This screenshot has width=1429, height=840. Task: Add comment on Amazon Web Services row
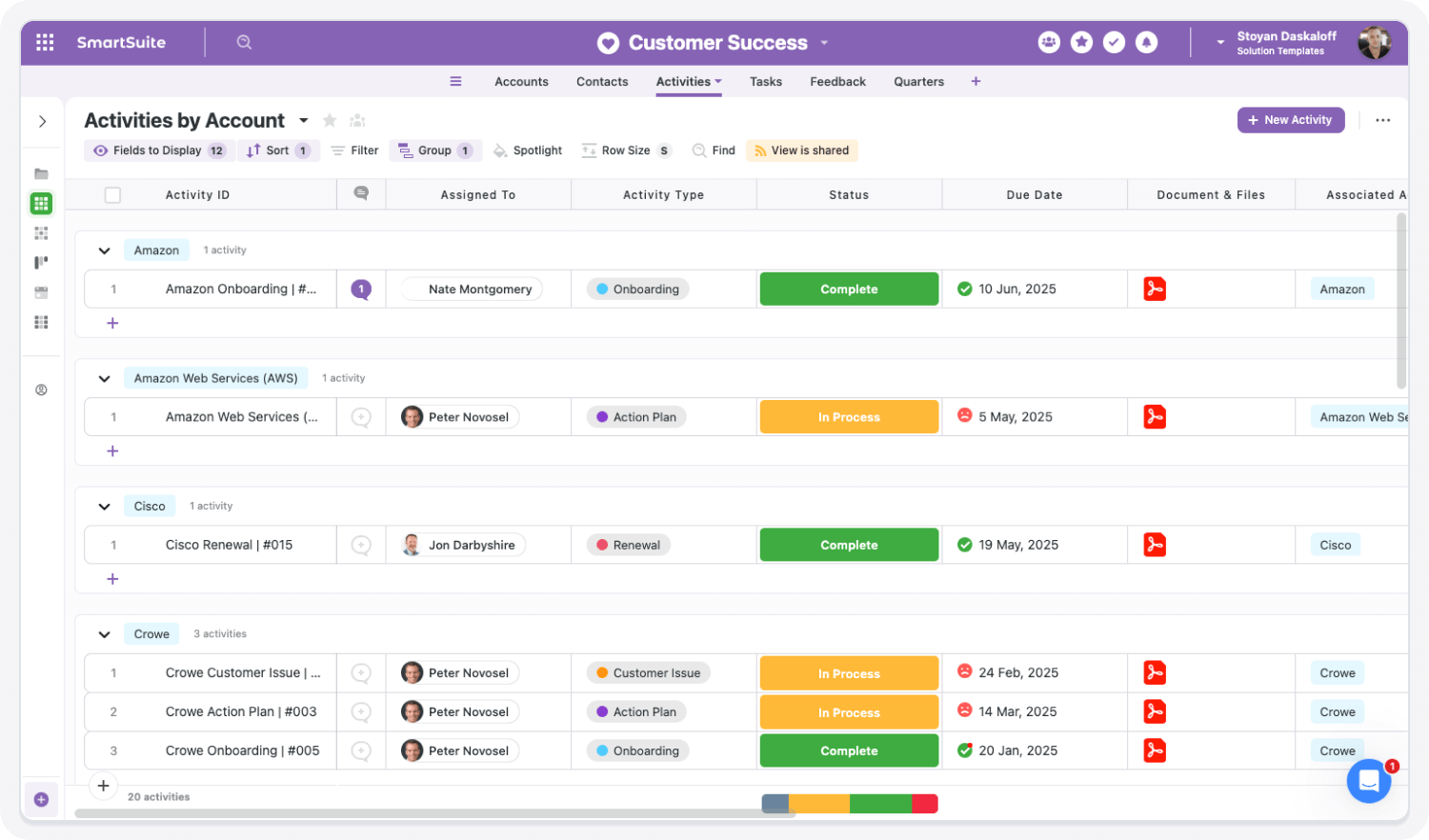click(361, 417)
